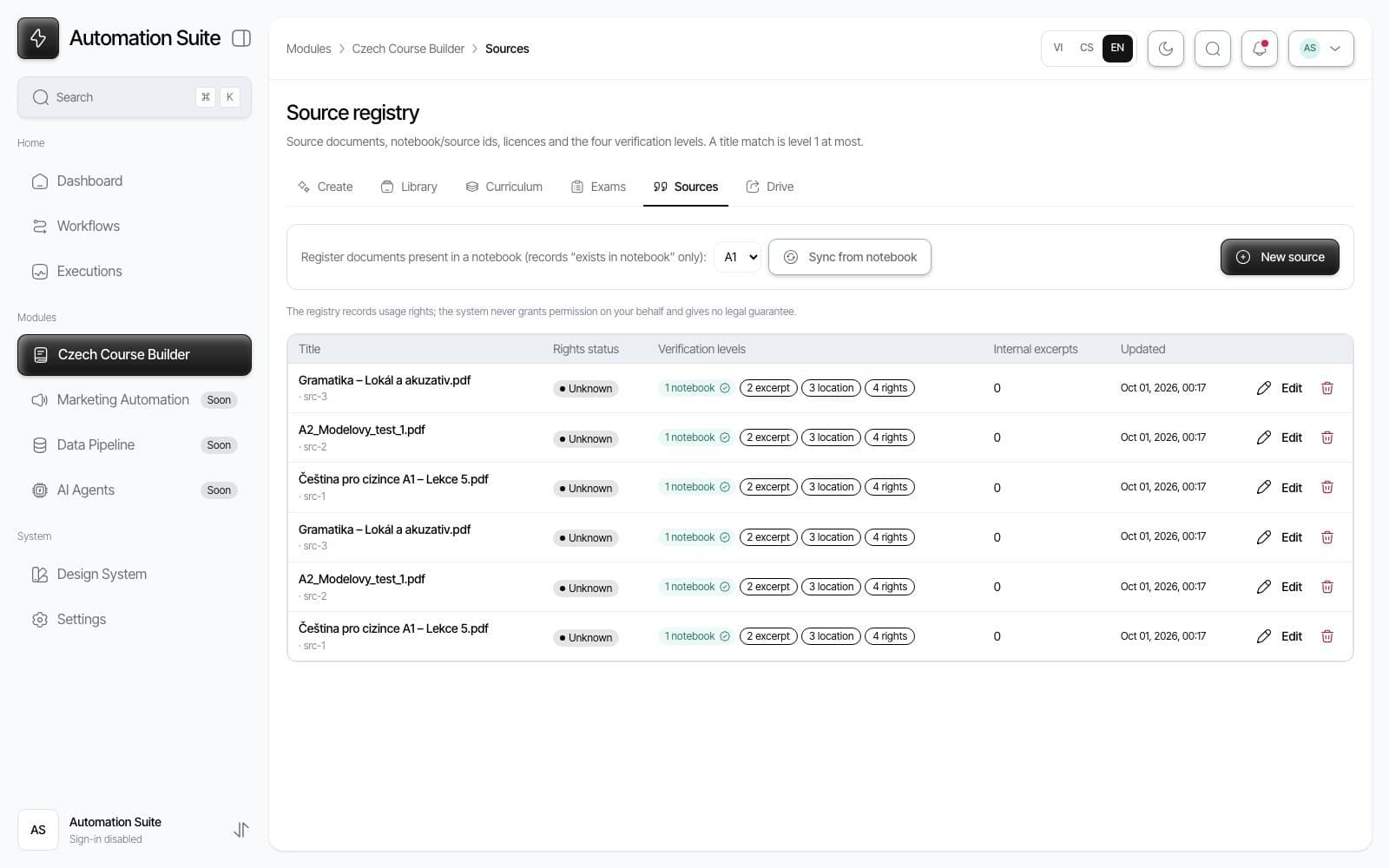Click 2 excerpt badge in first row
The image size is (1389, 868).
click(x=768, y=388)
